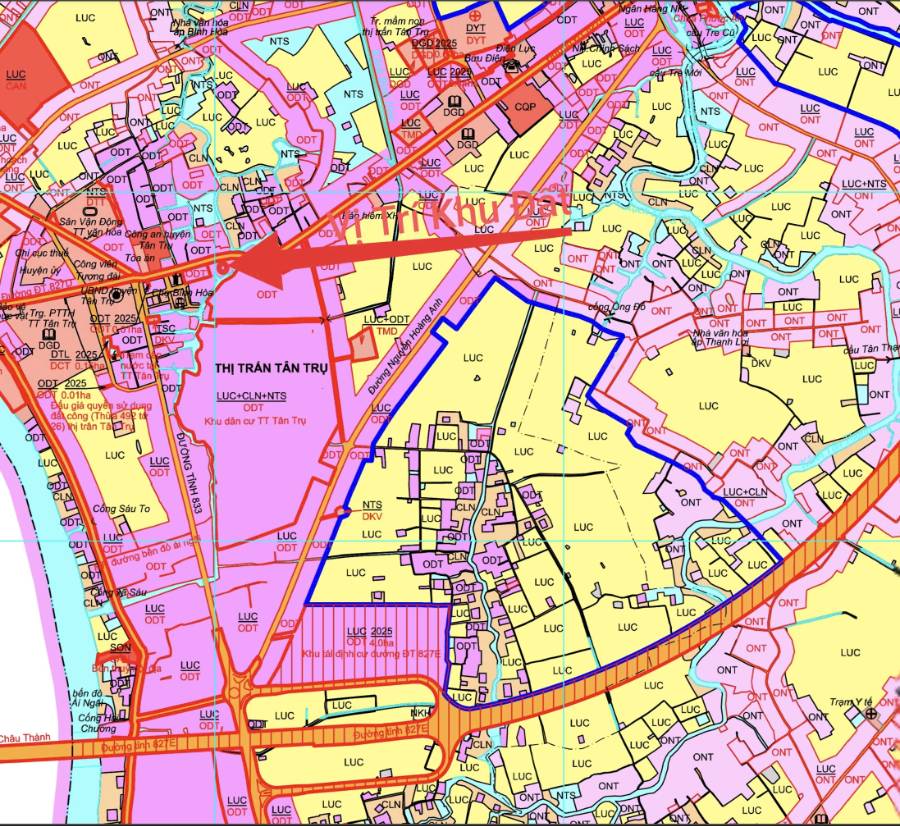Select the Công an huyện Tân Trụ label

tap(157, 240)
